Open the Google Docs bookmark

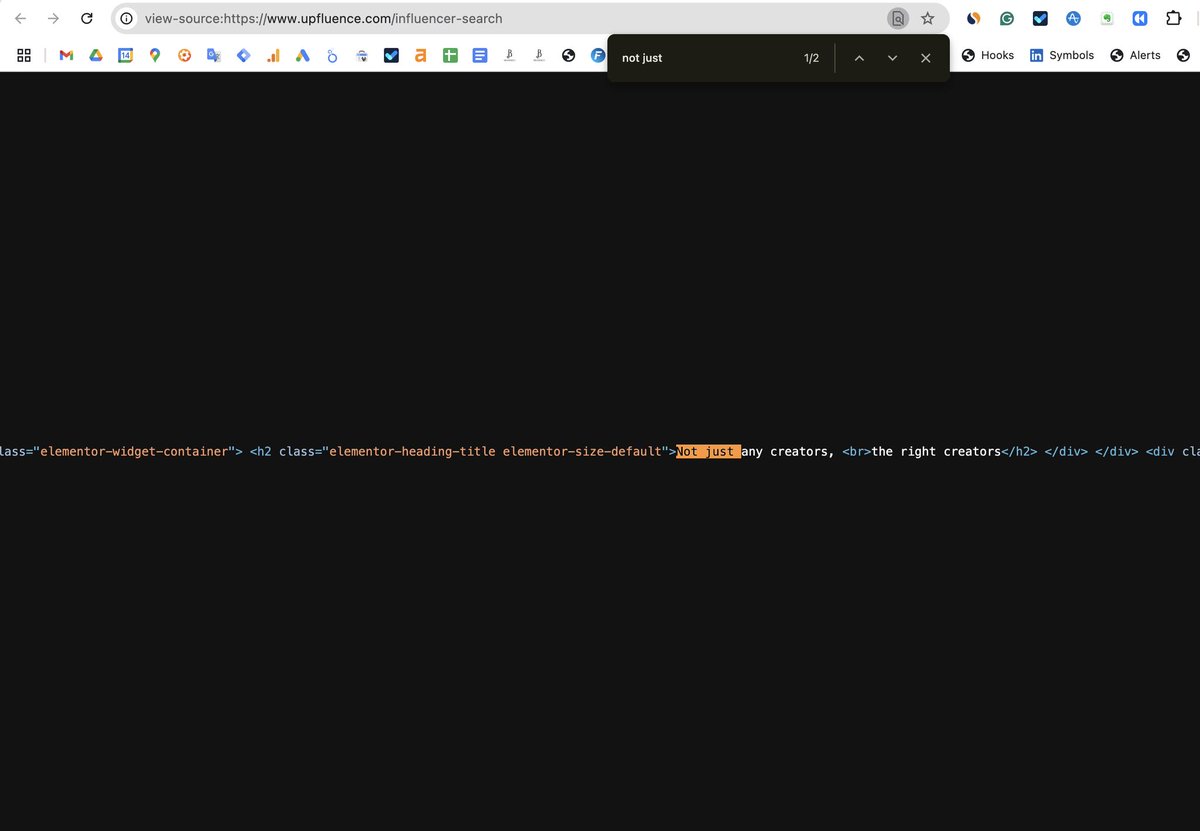480,55
